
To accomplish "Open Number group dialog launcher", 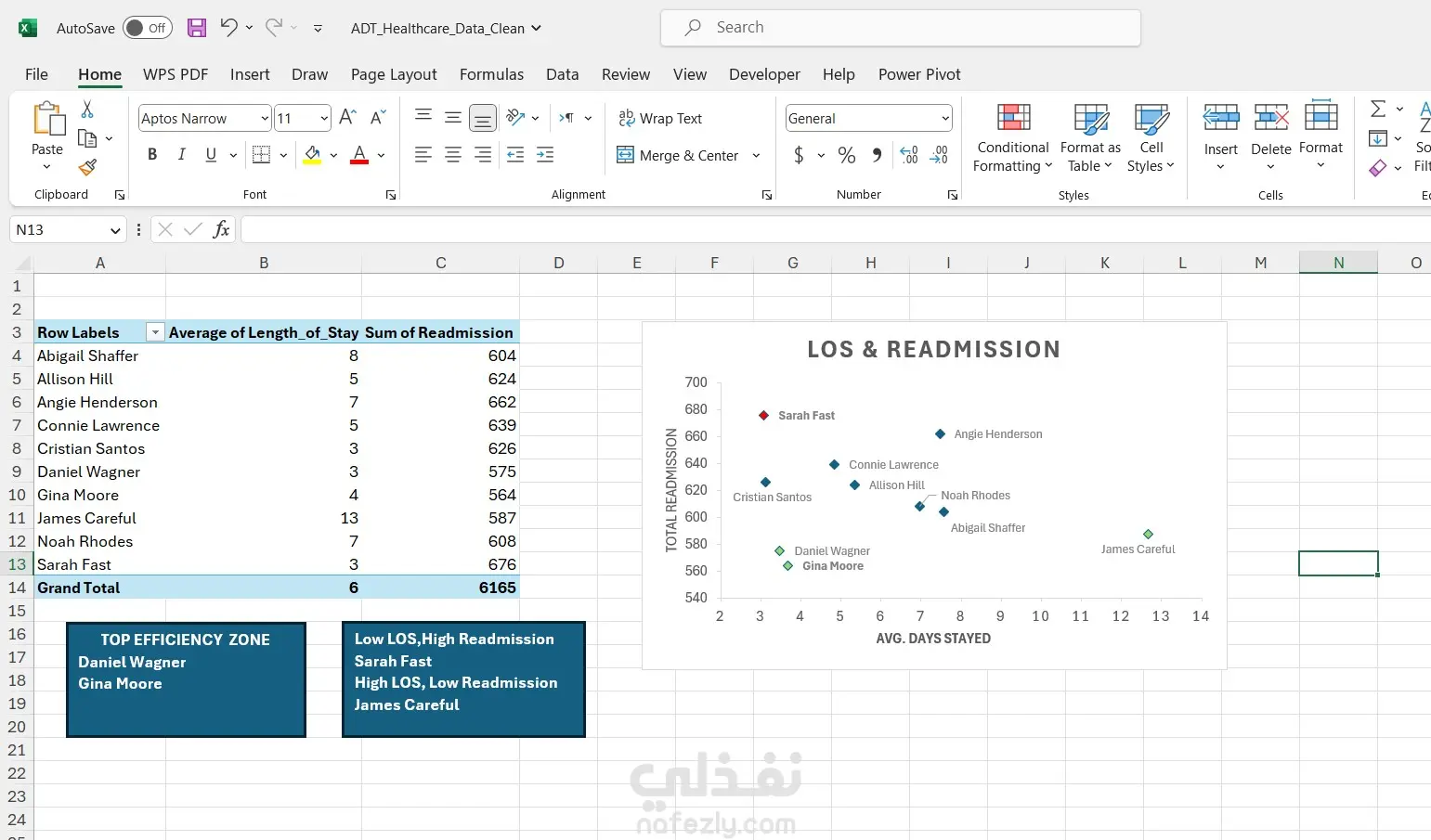I will tap(953, 195).
